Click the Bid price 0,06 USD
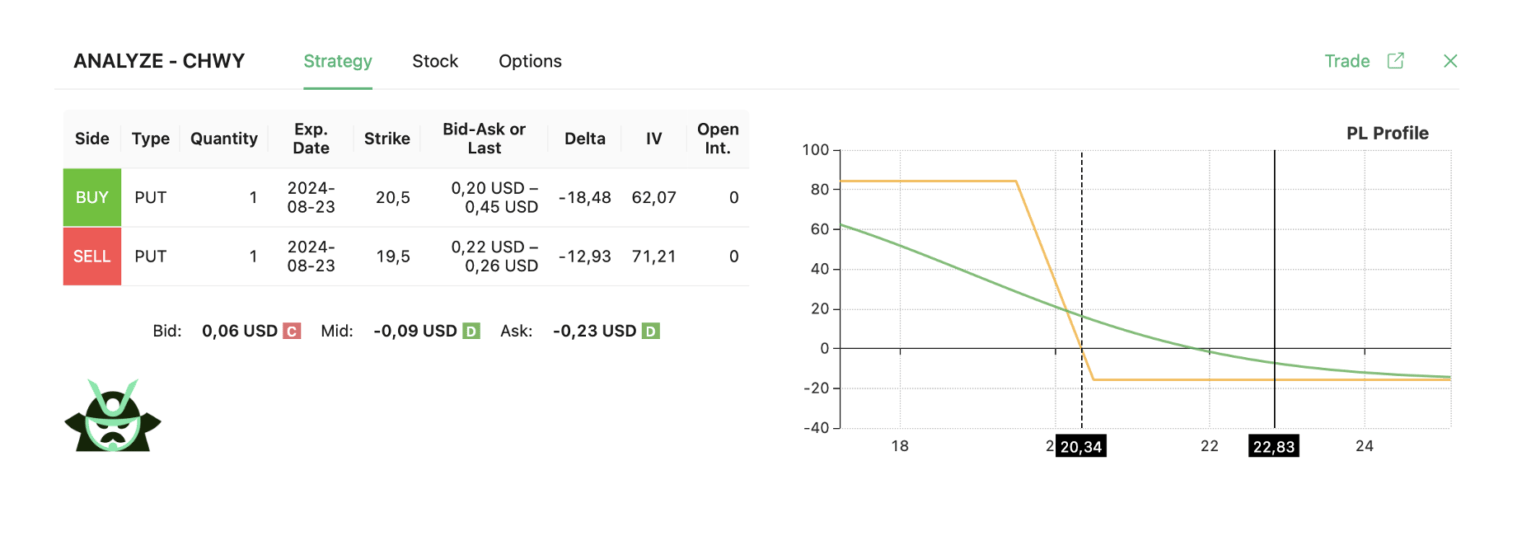 [240, 331]
